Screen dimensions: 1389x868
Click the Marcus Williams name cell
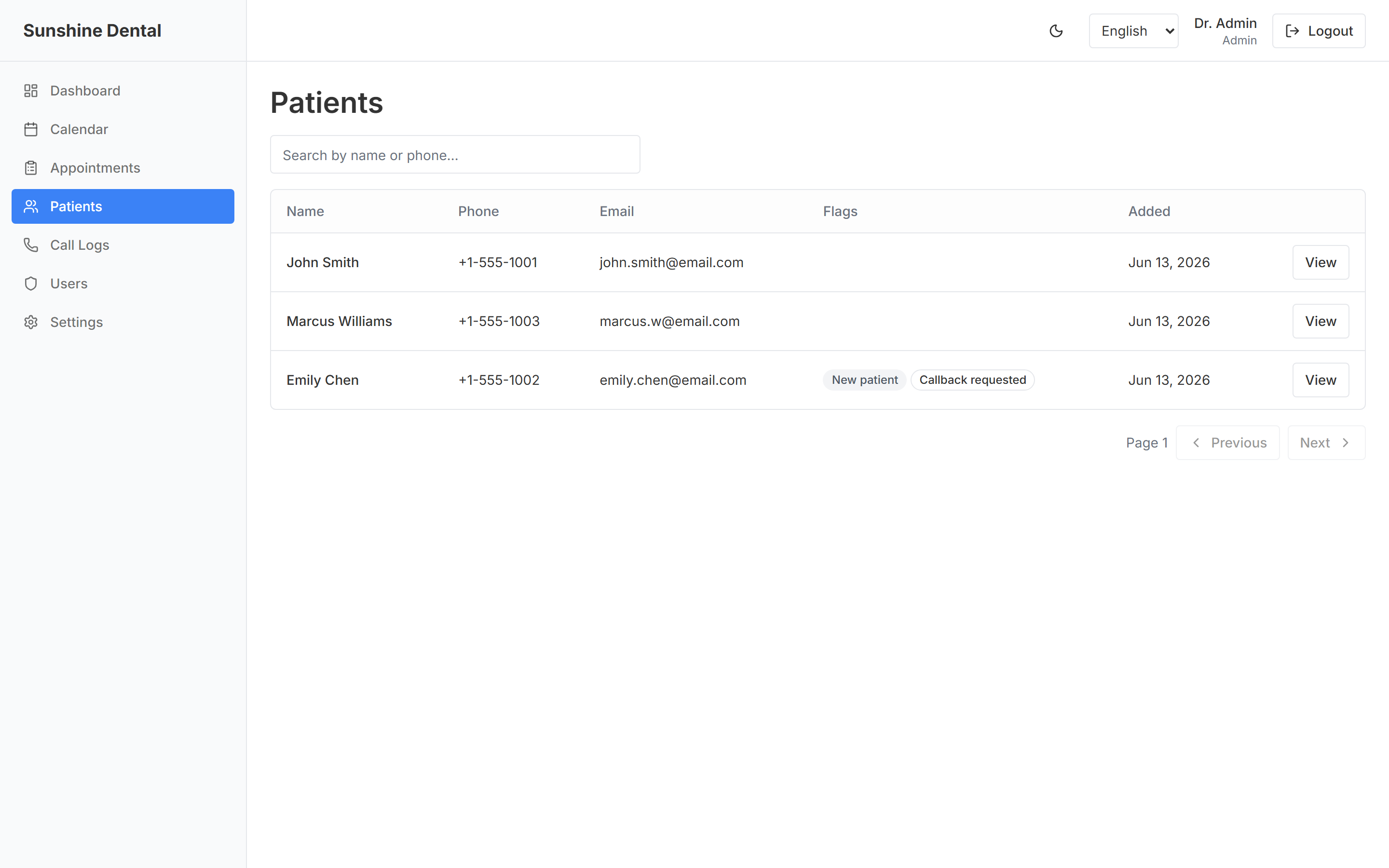(339, 321)
